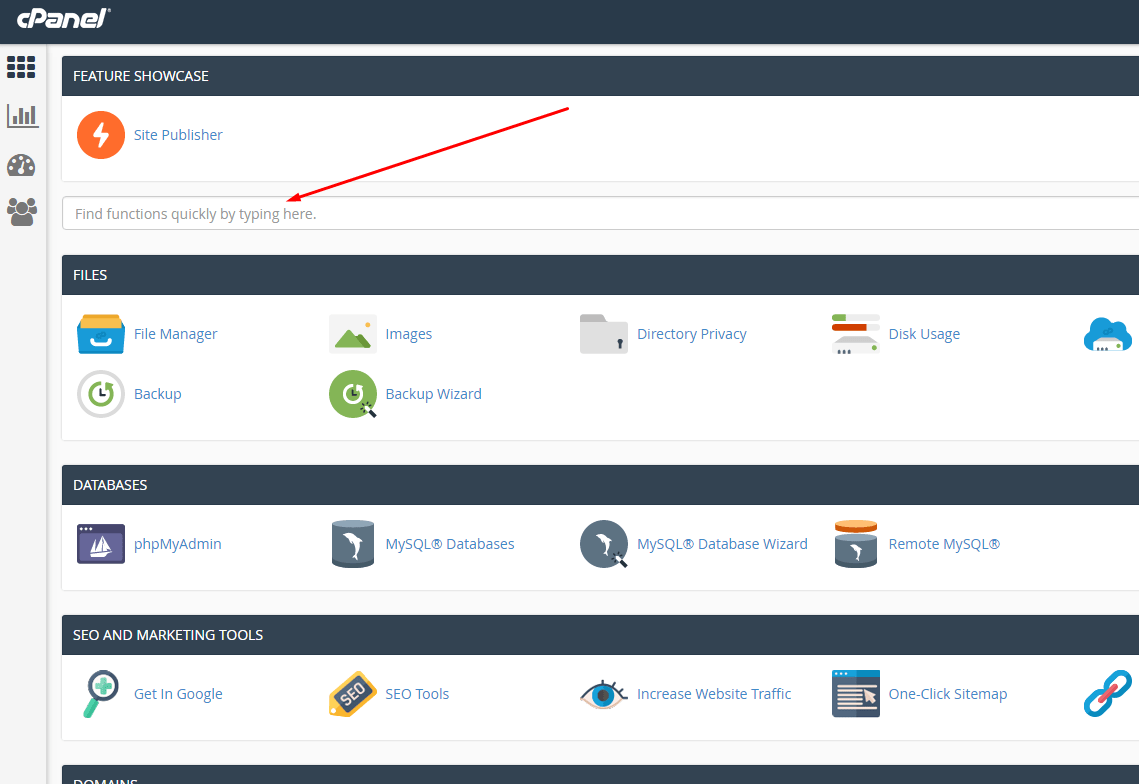Click the Disk Usage icon
Screen dimensions: 1139x784
click(856, 334)
